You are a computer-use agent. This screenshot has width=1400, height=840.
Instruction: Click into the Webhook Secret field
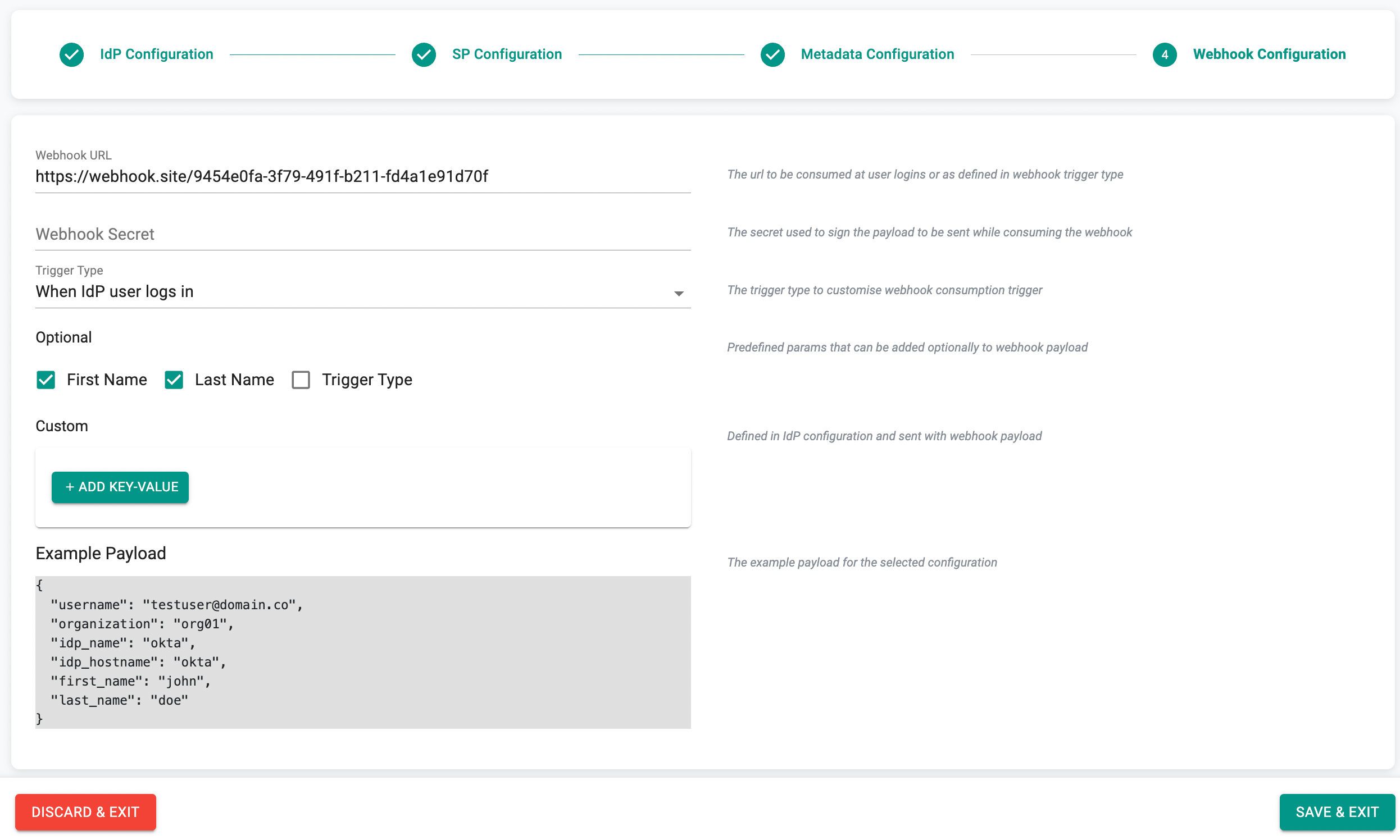click(x=362, y=234)
